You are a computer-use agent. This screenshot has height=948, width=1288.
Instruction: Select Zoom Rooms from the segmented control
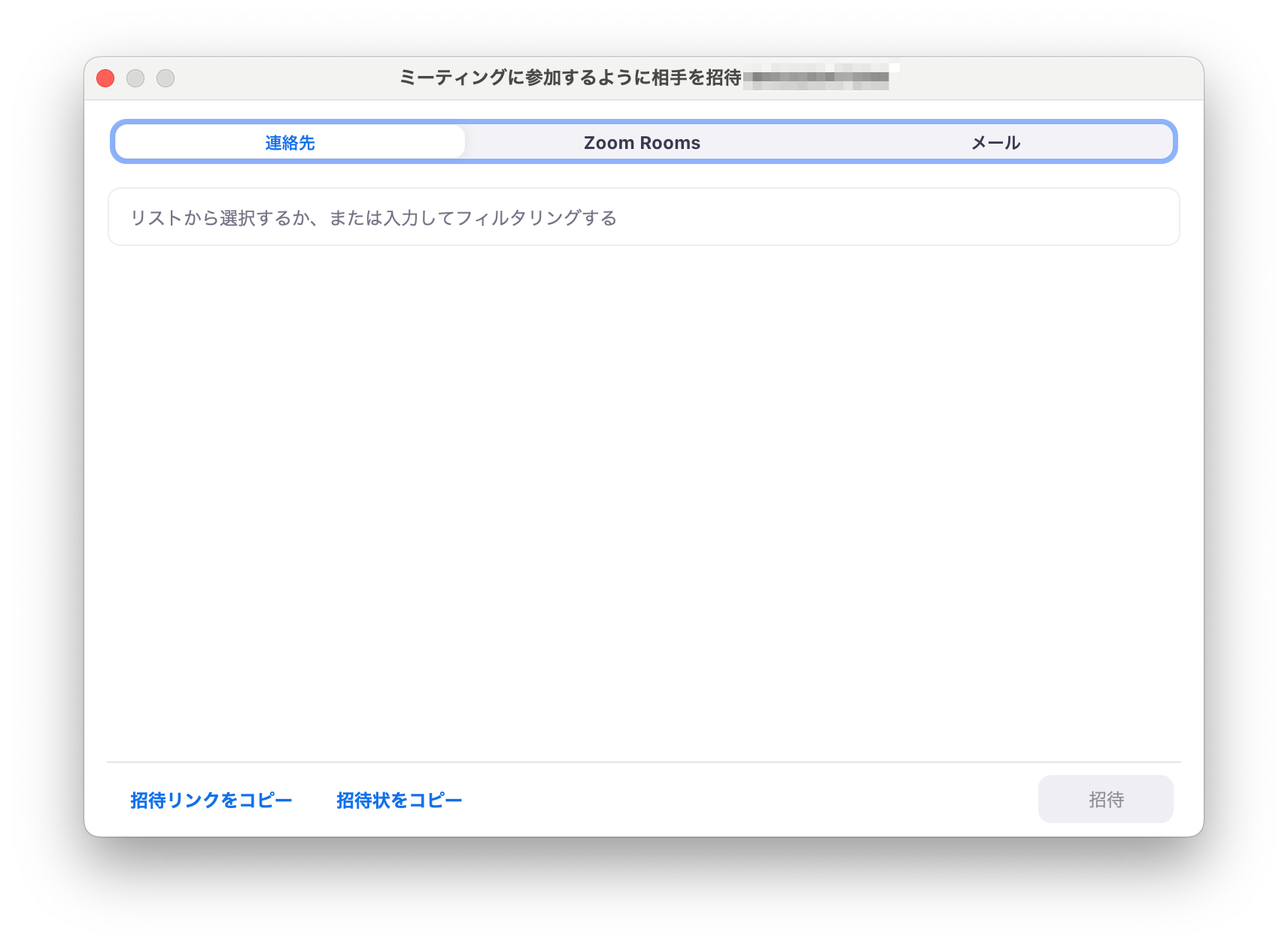[640, 142]
